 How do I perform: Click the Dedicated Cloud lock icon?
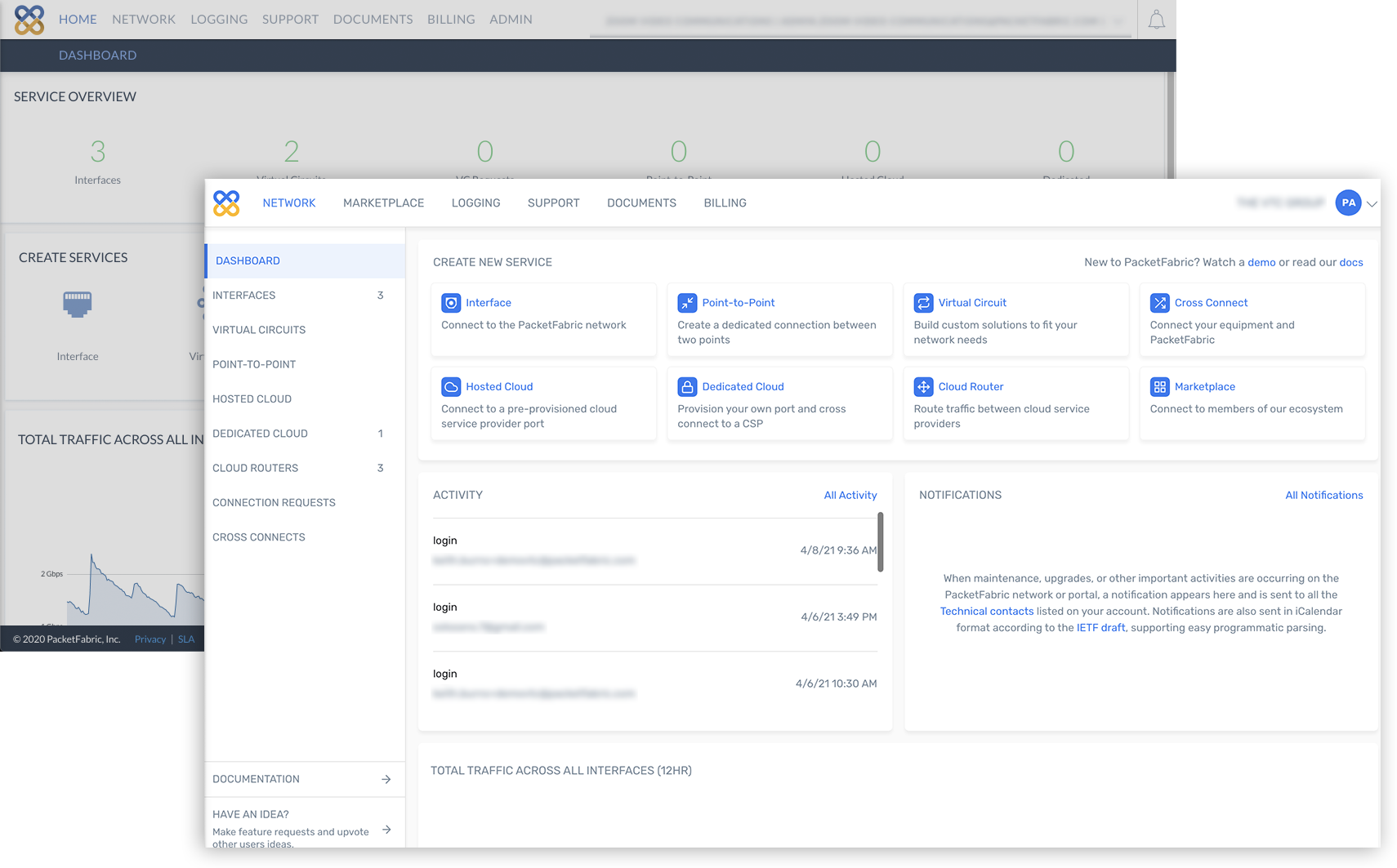687,387
